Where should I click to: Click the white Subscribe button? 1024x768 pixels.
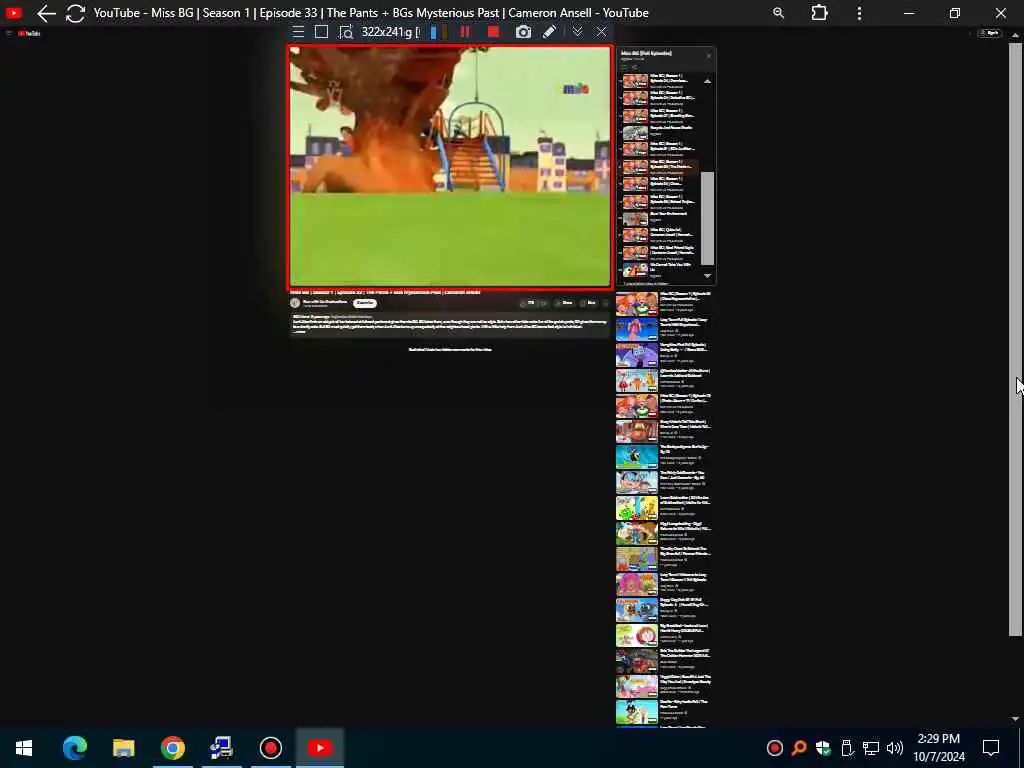pos(365,303)
